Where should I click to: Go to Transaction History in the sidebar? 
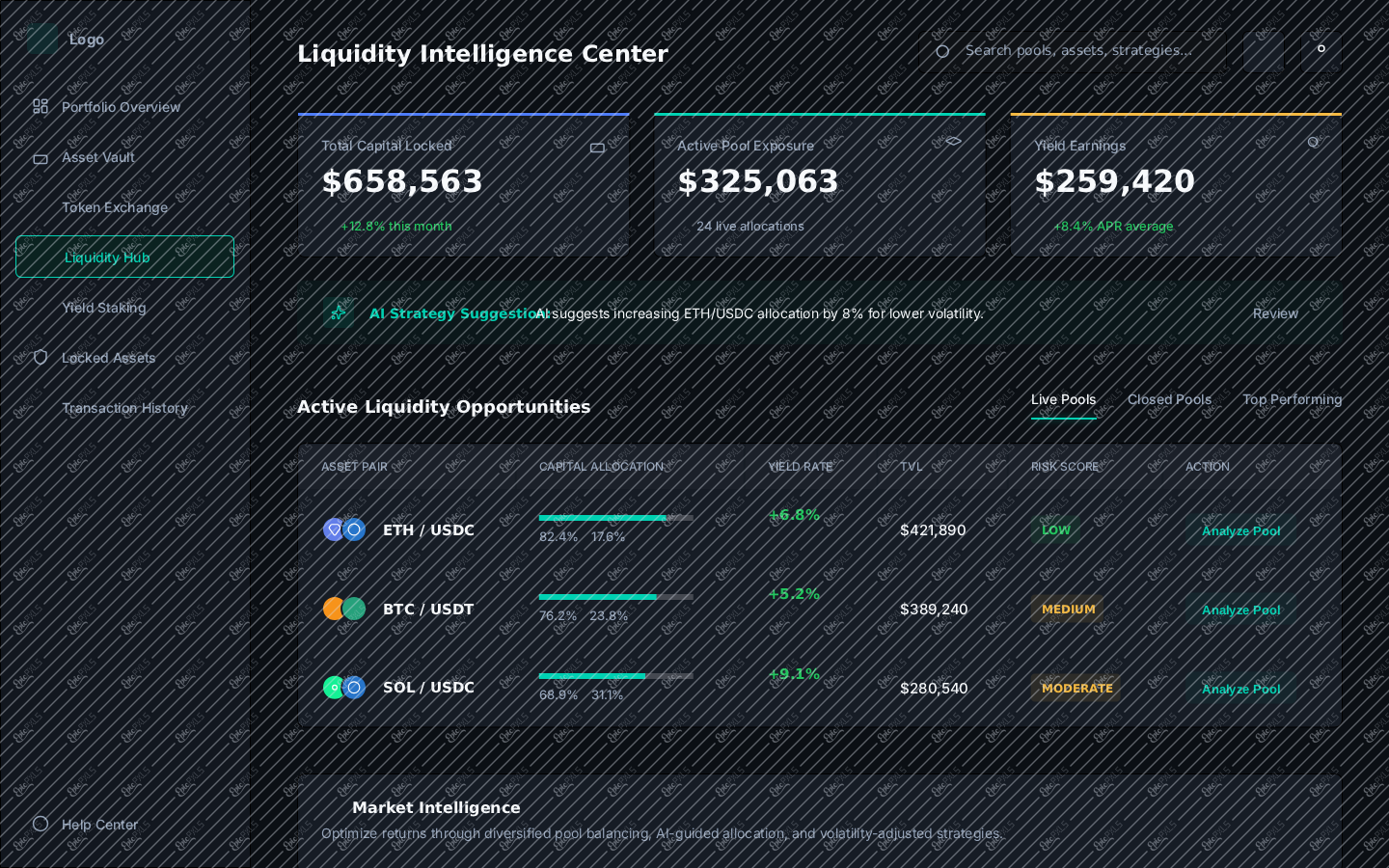(x=124, y=407)
